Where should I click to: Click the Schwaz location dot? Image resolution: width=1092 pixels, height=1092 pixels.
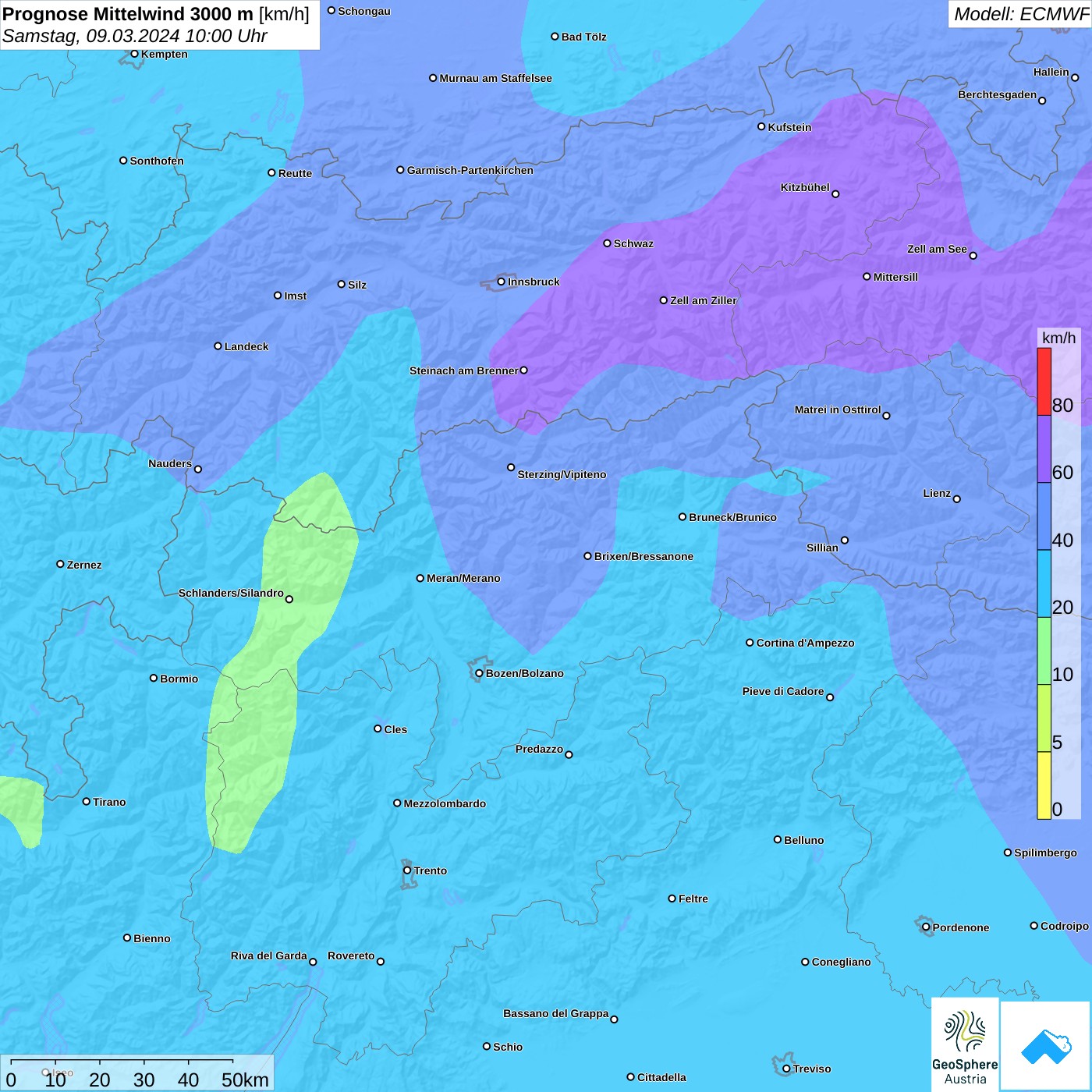(607, 243)
